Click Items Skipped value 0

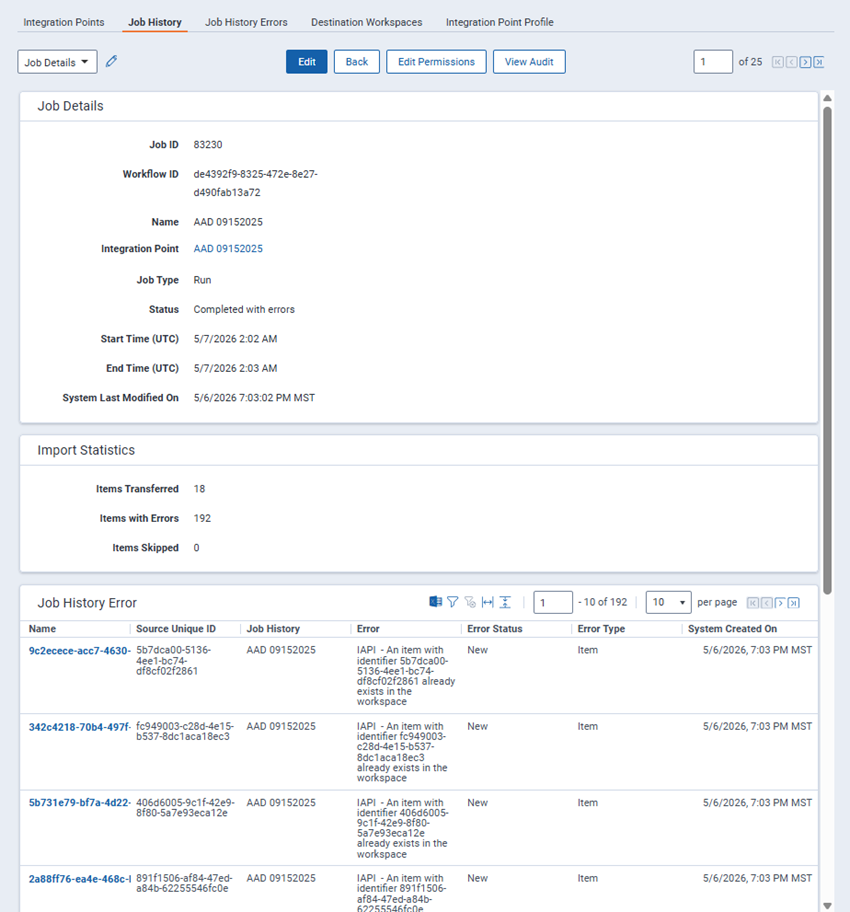(x=196, y=548)
